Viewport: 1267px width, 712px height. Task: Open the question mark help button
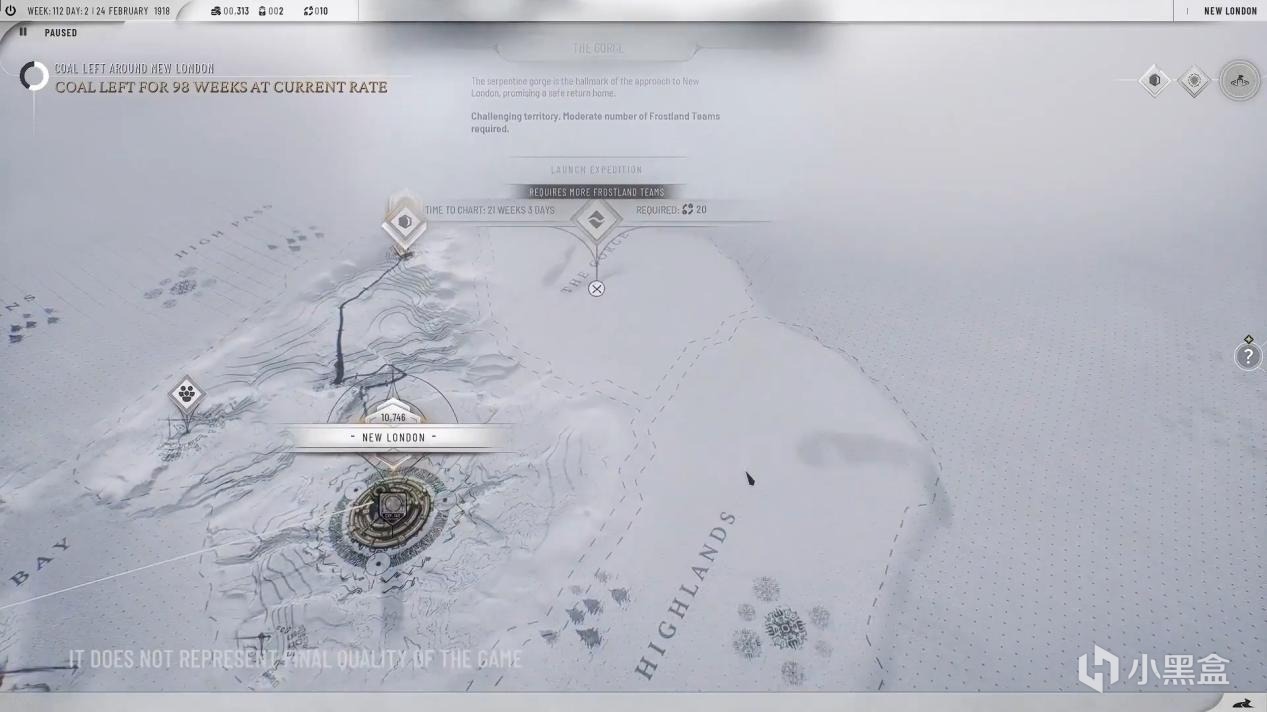pos(1247,357)
